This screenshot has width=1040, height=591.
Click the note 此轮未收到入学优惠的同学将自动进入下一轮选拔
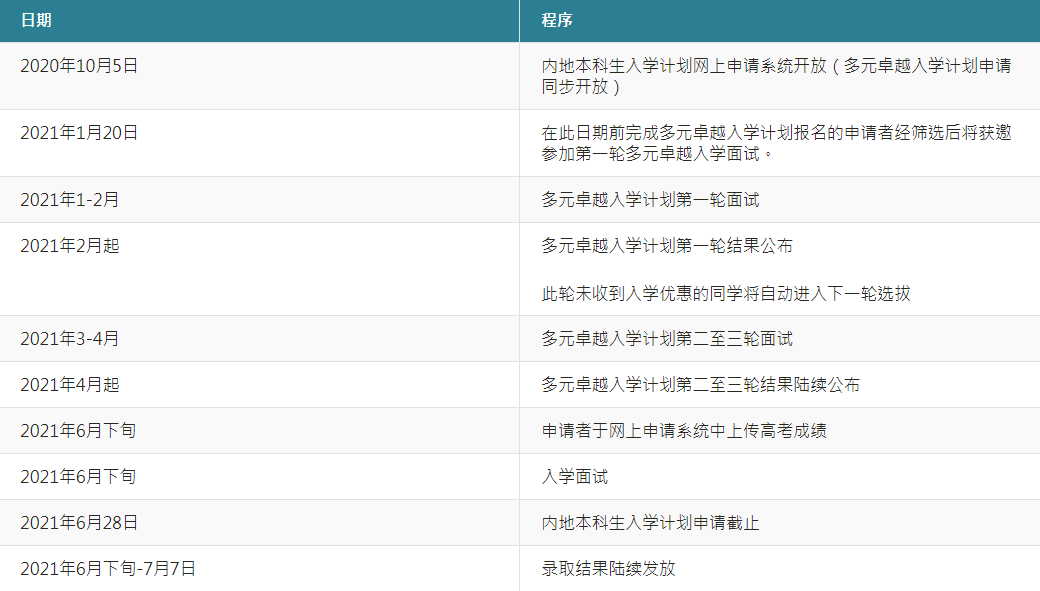point(726,293)
